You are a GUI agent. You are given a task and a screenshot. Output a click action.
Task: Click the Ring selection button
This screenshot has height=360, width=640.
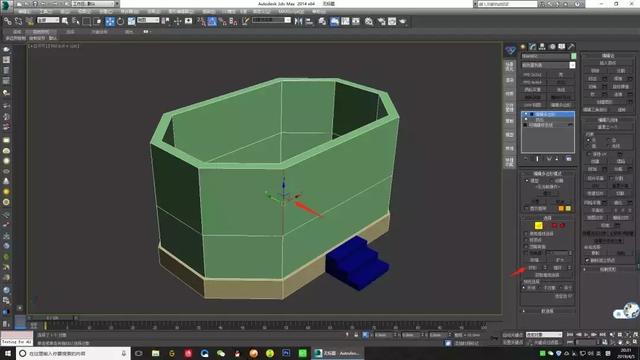532,268
